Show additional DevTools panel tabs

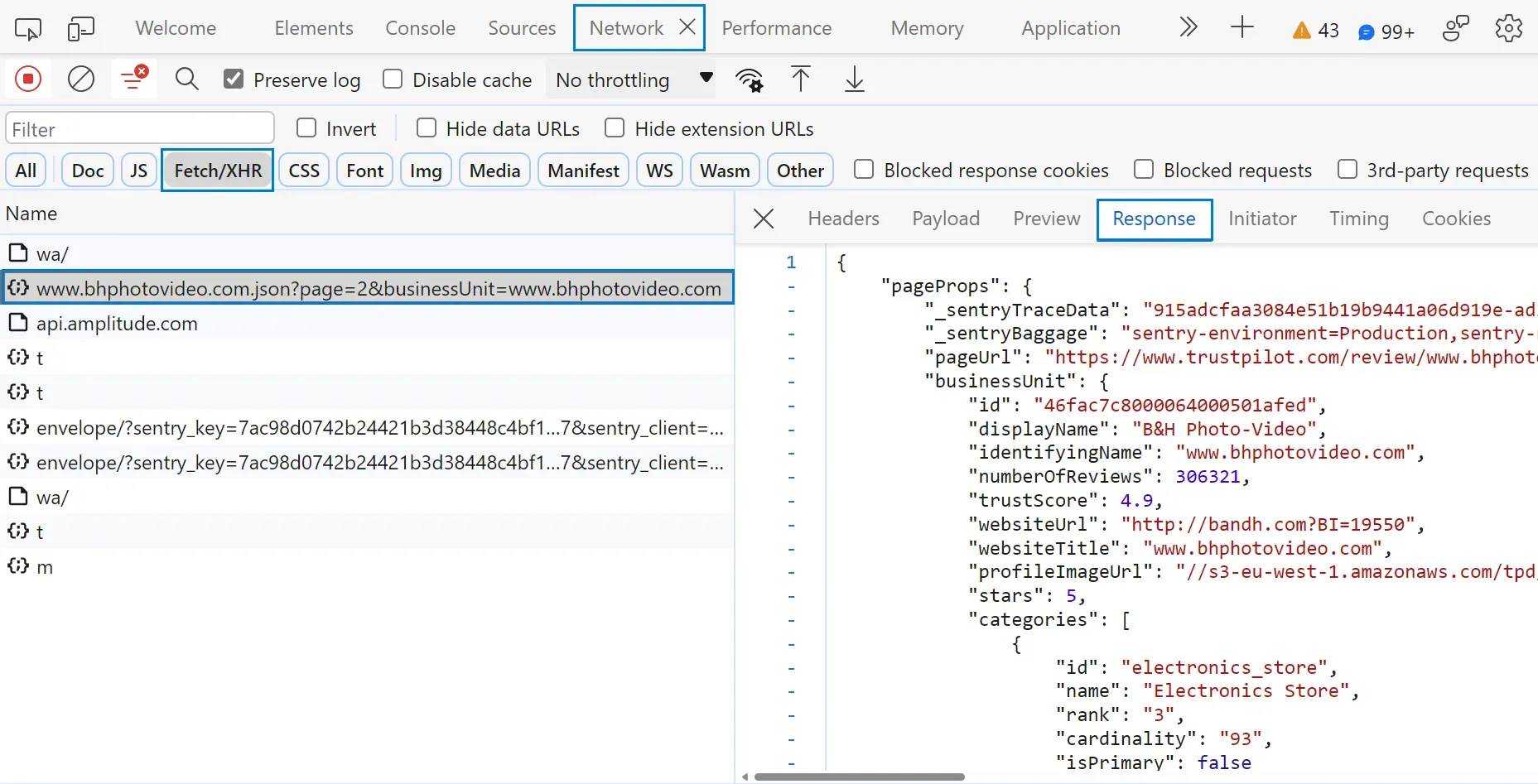tap(1188, 26)
